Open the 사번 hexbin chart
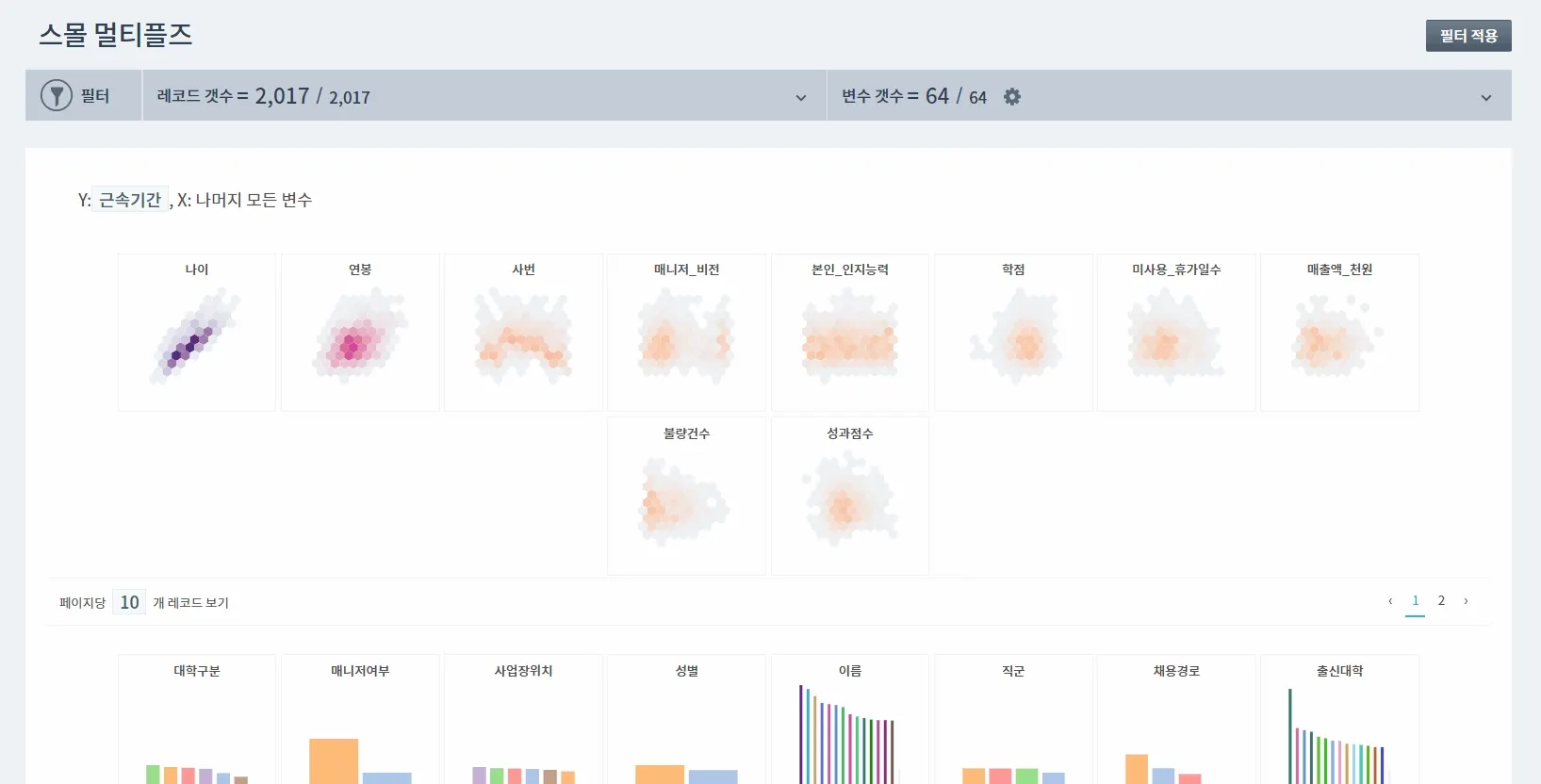The image size is (1541, 784). pyautogui.click(x=523, y=333)
